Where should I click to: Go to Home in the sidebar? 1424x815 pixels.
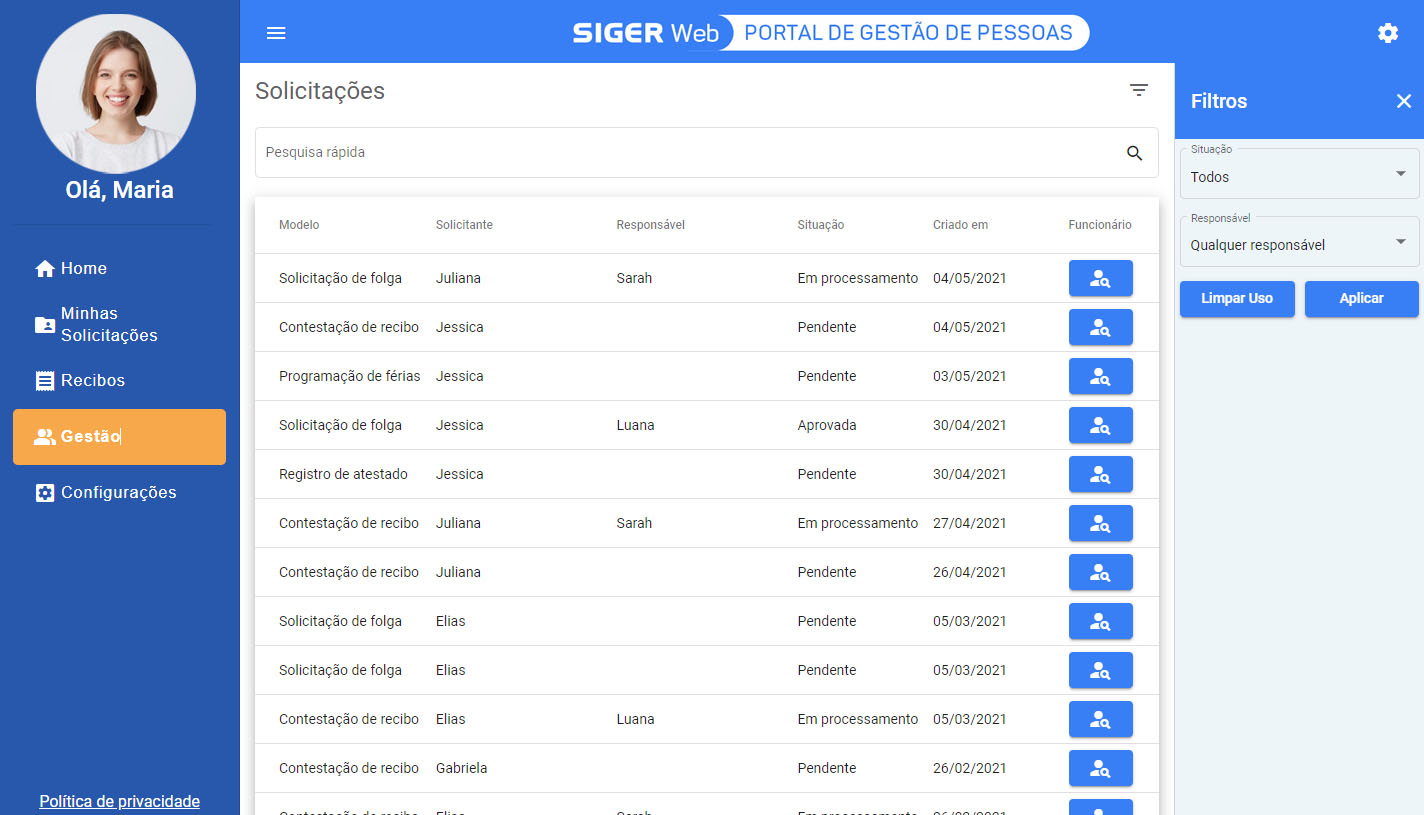point(119,268)
